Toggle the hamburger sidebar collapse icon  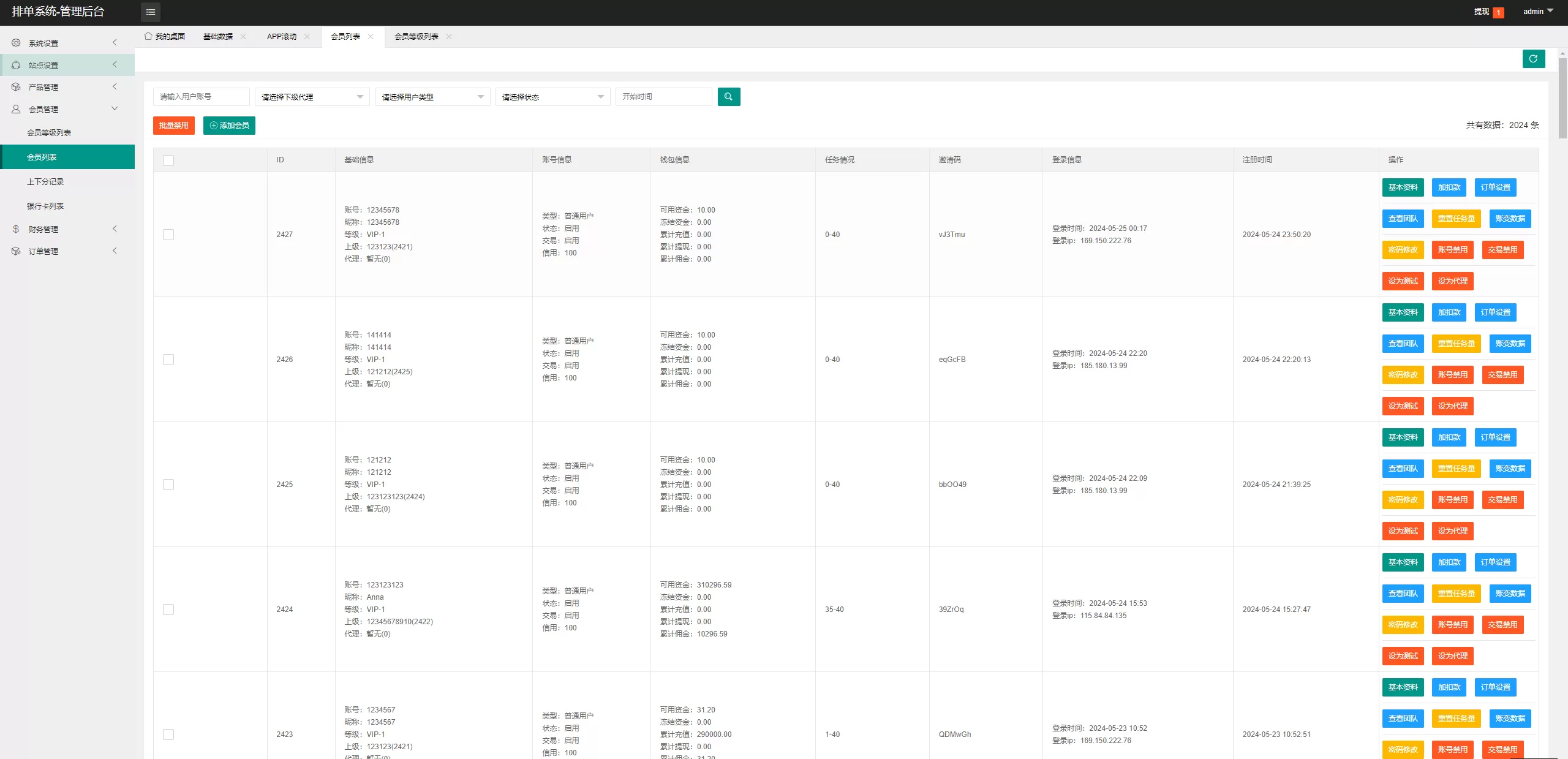(x=151, y=12)
